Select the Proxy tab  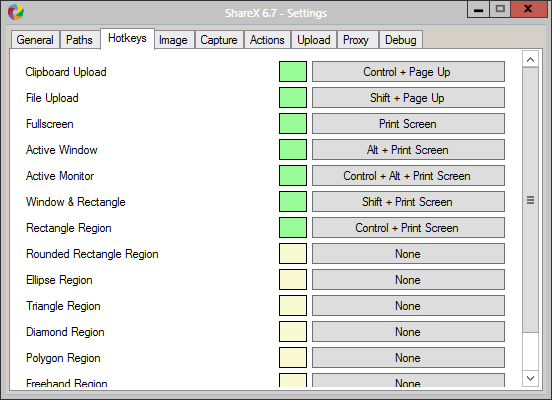[x=358, y=40]
